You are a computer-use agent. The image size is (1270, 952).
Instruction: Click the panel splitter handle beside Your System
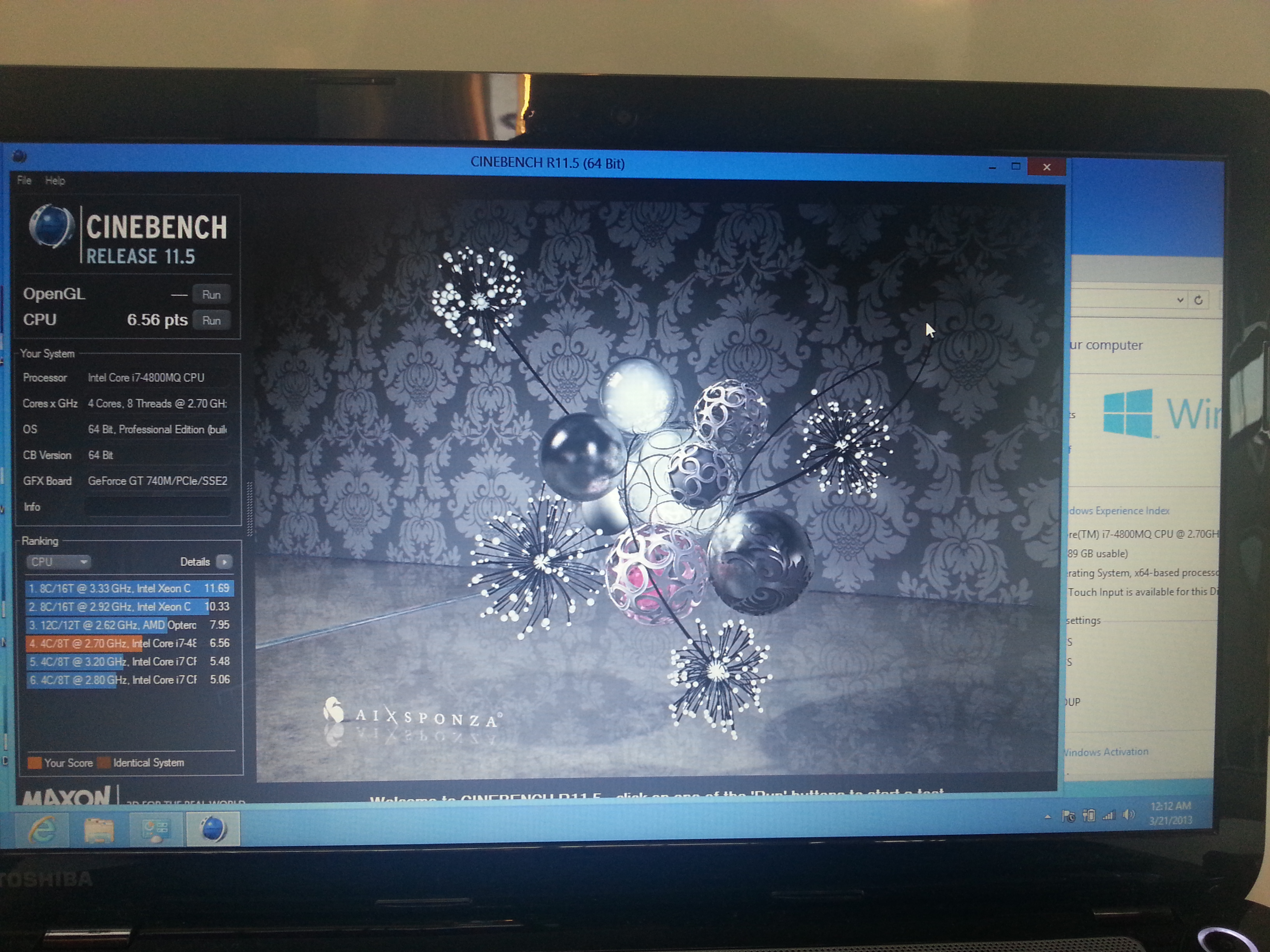pyautogui.click(x=250, y=509)
